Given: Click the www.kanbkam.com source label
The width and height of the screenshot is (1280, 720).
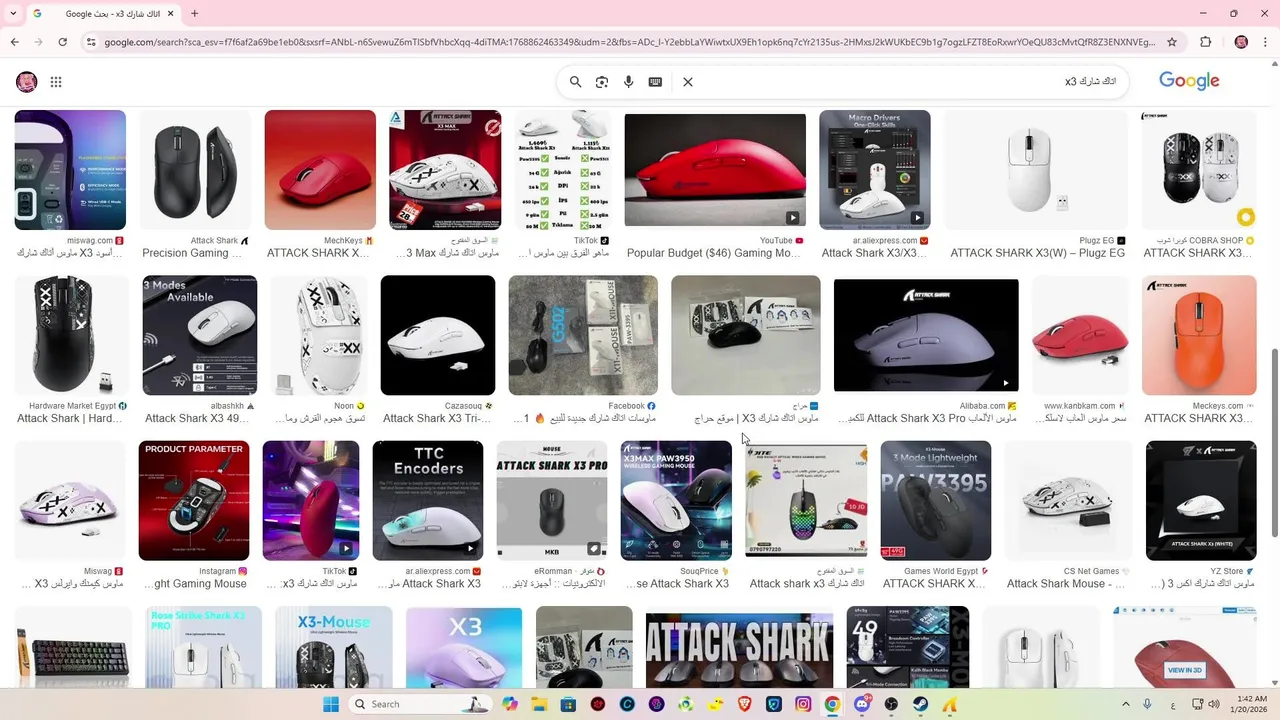Looking at the screenshot, I should (x=1079, y=406).
